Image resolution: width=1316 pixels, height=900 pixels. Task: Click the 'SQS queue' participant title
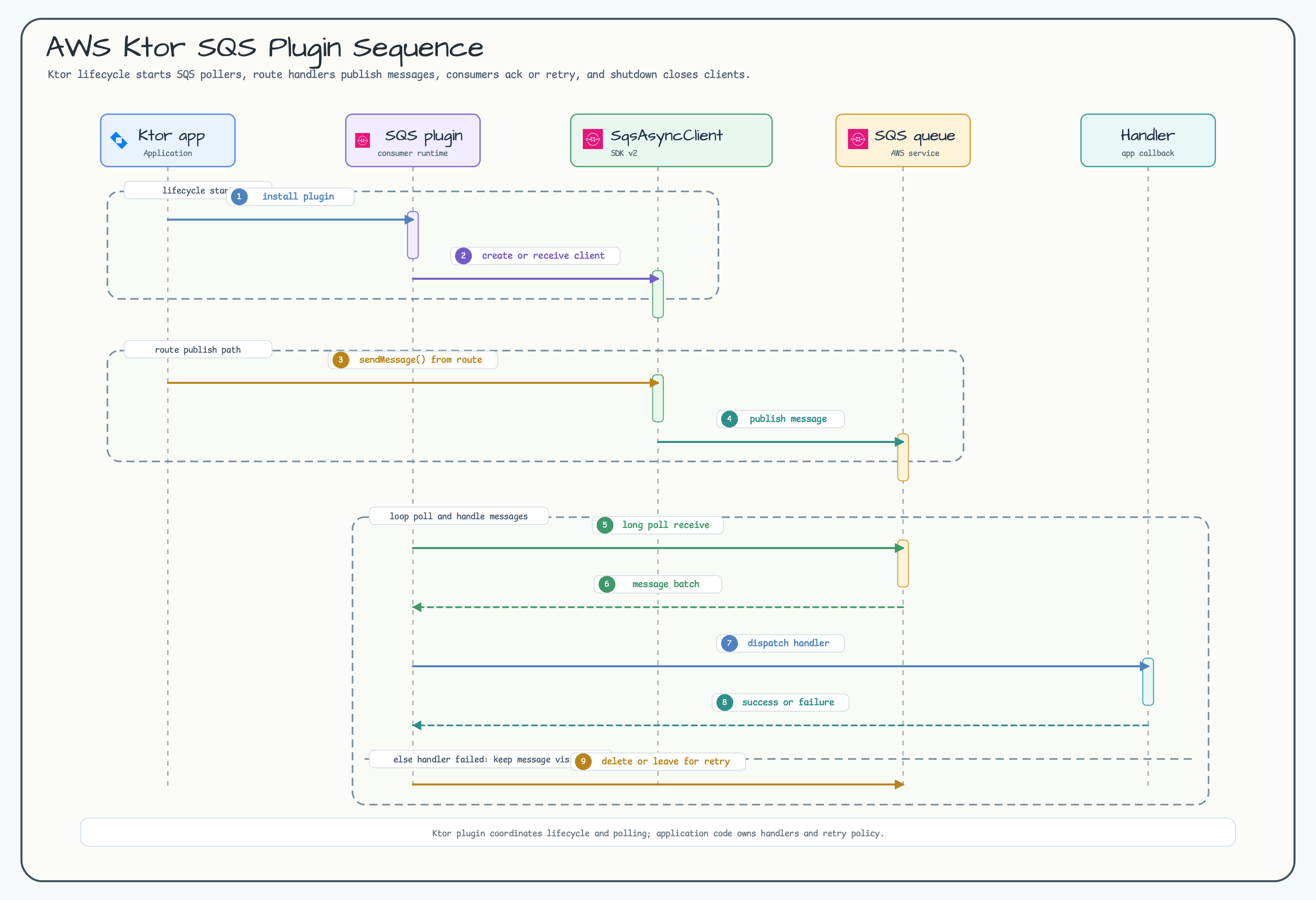point(914,136)
